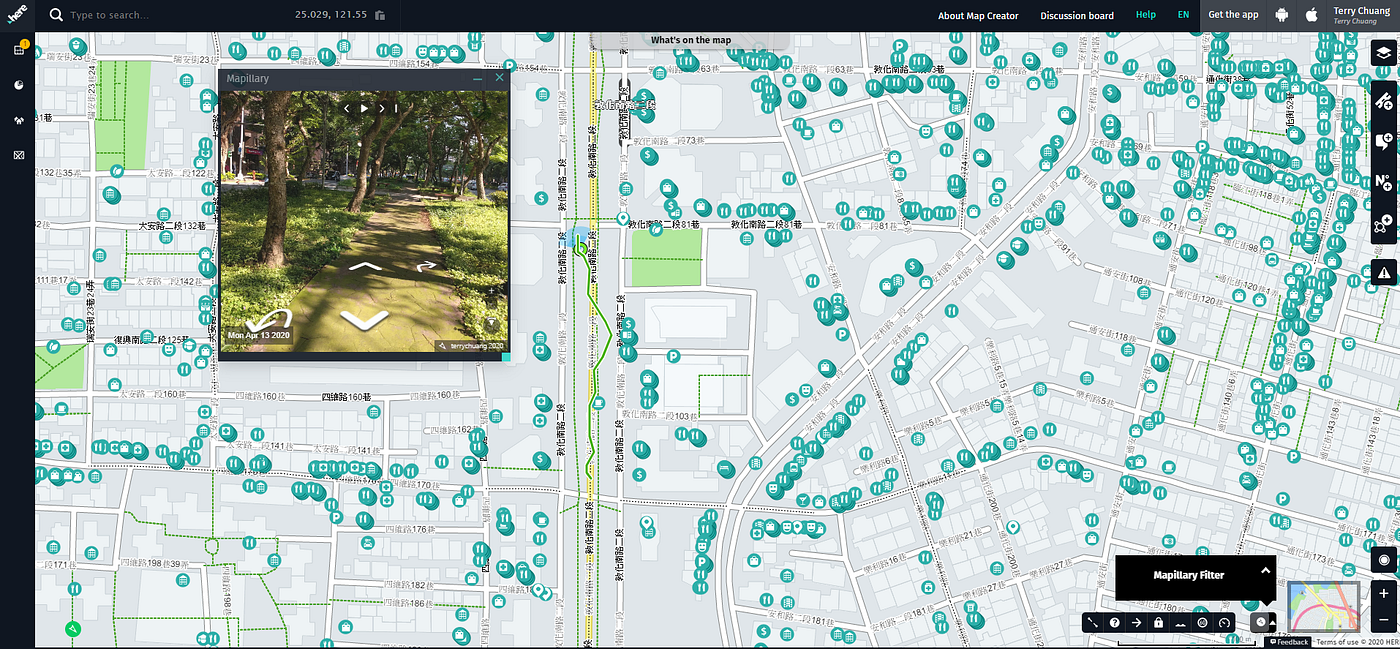
Task: Open the filter icon inside Mapillary viewer
Action: point(491,323)
